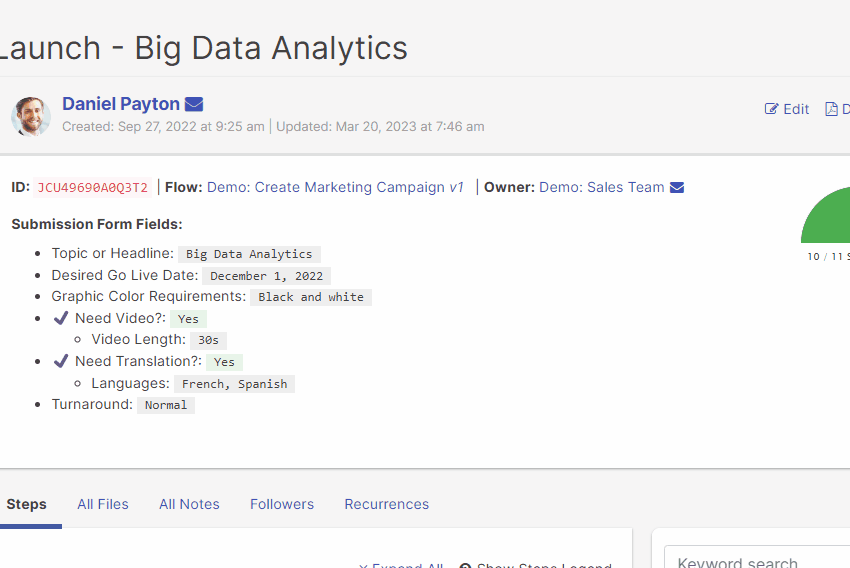850x568 pixels.
Task: Click the checkmark icon beside Need Video
Action: [x=61, y=318]
